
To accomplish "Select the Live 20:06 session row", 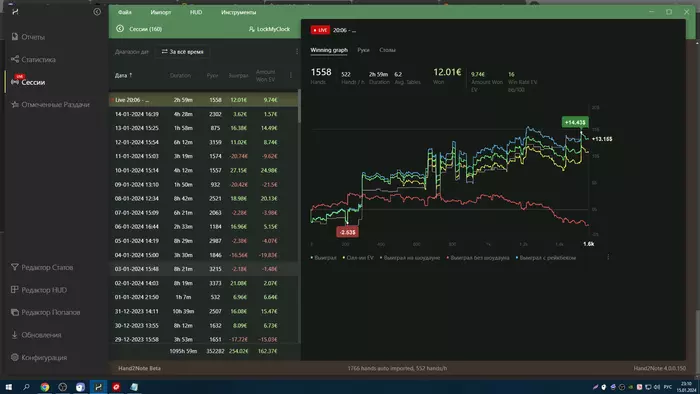I will pos(203,100).
